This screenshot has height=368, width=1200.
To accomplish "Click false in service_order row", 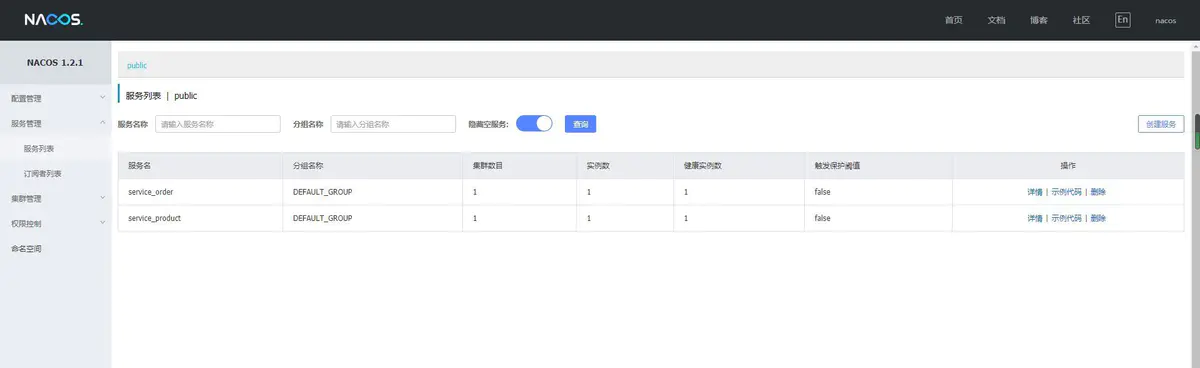I will 823,191.
